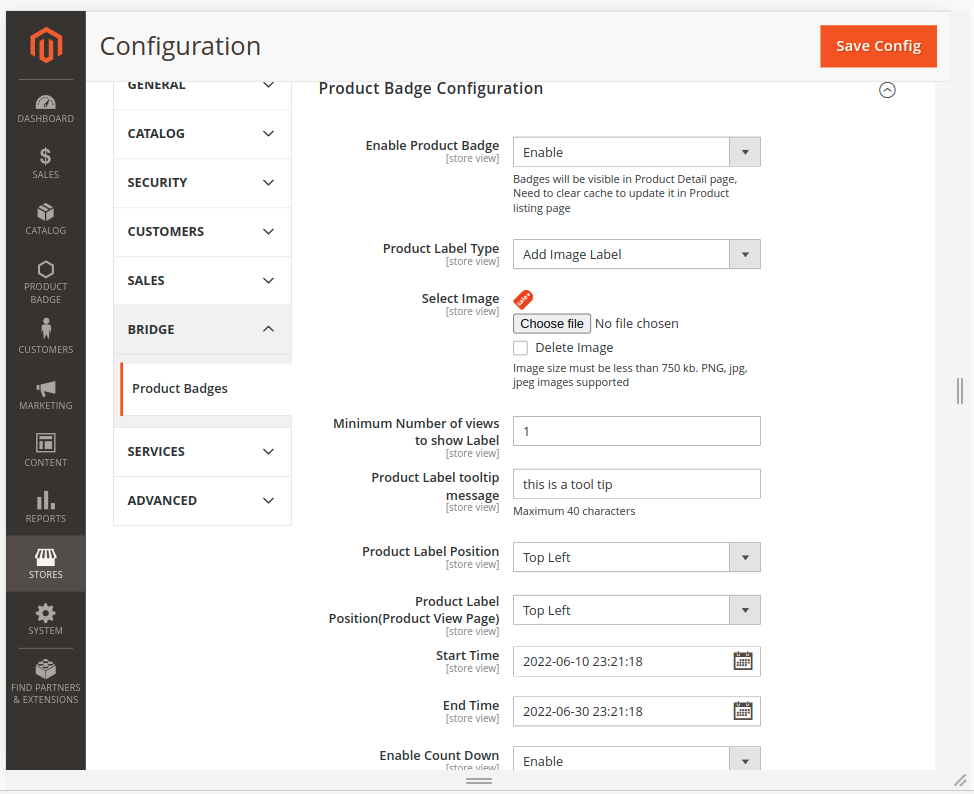
Task: Open the Reports bar chart icon
Action: click(46, 501)
